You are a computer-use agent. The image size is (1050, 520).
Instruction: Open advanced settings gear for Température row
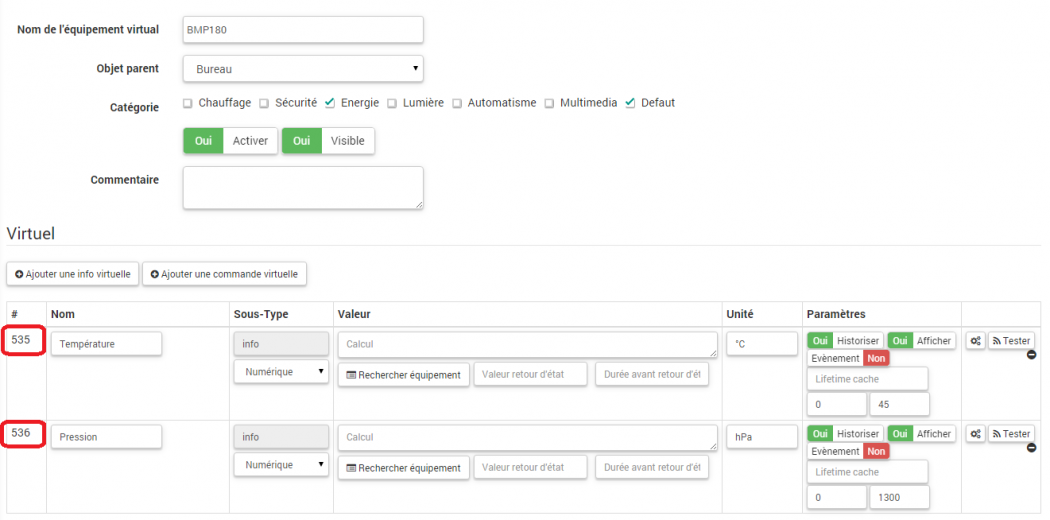pos(976,341)
